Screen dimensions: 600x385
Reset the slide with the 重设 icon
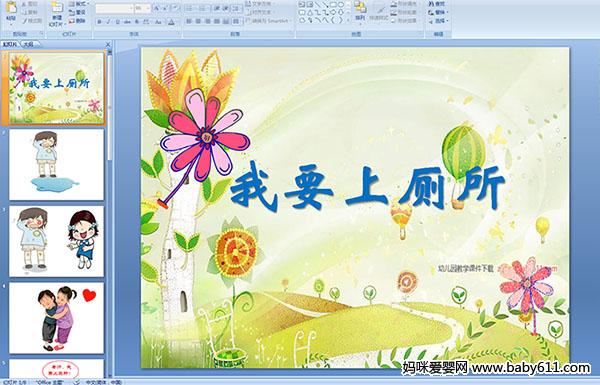(x=72, y=12)
